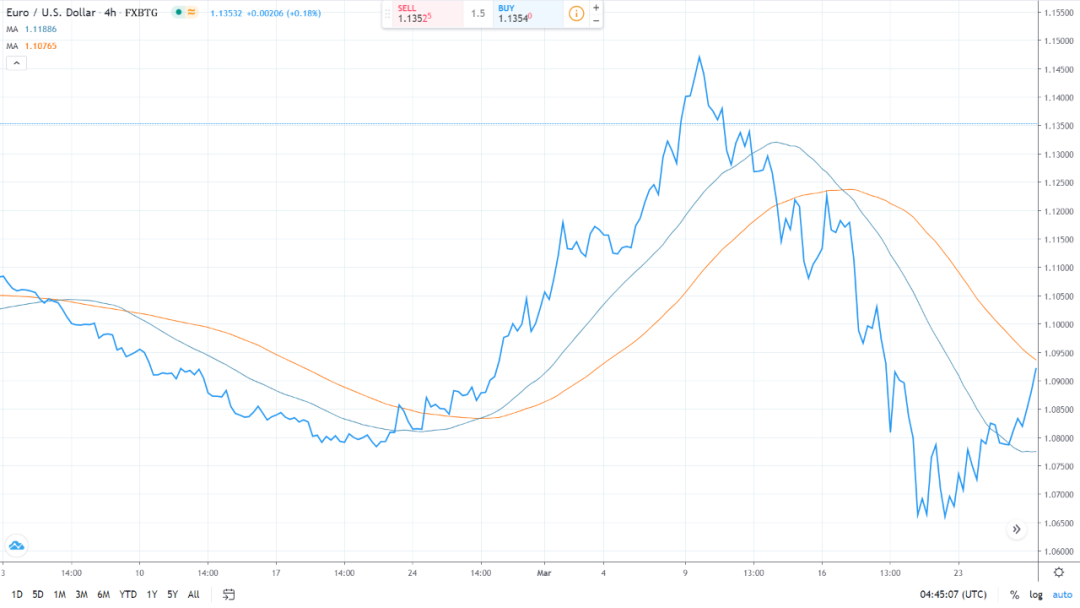Viewport: 1080px width, 608px height.
Task: Increase order quantity with plus button
Action: tap(596, 7)
